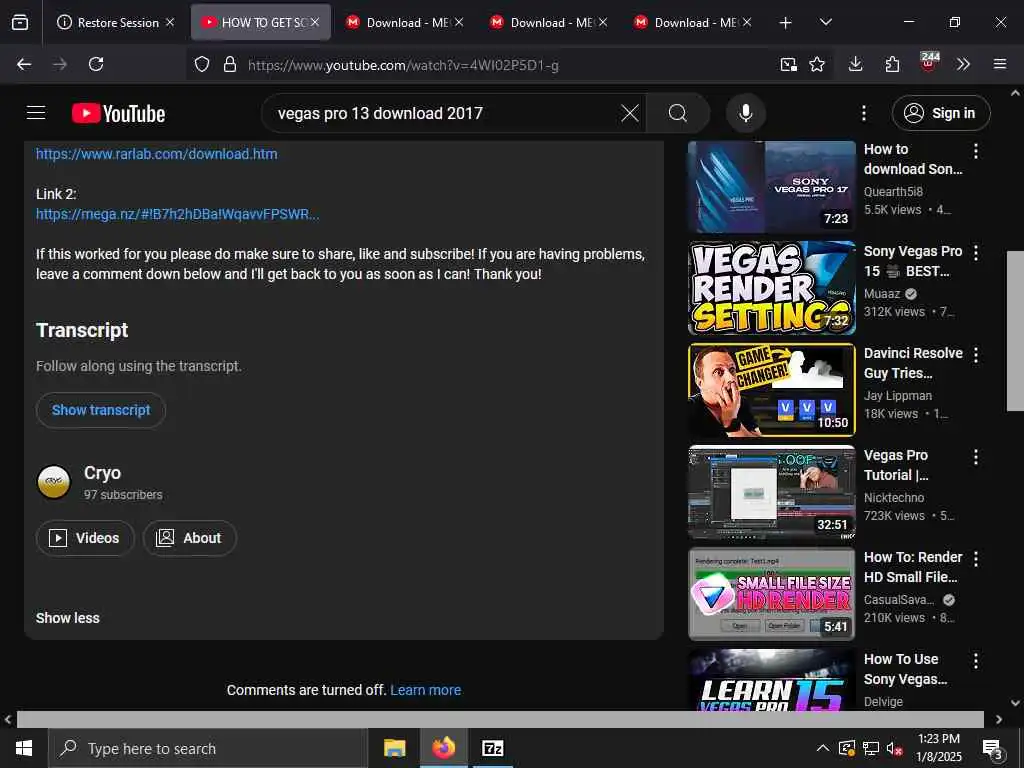The height and width of the screenshot is (768, 1024).
Task: Switch to Restore Session tab
Action: point(116,22)
